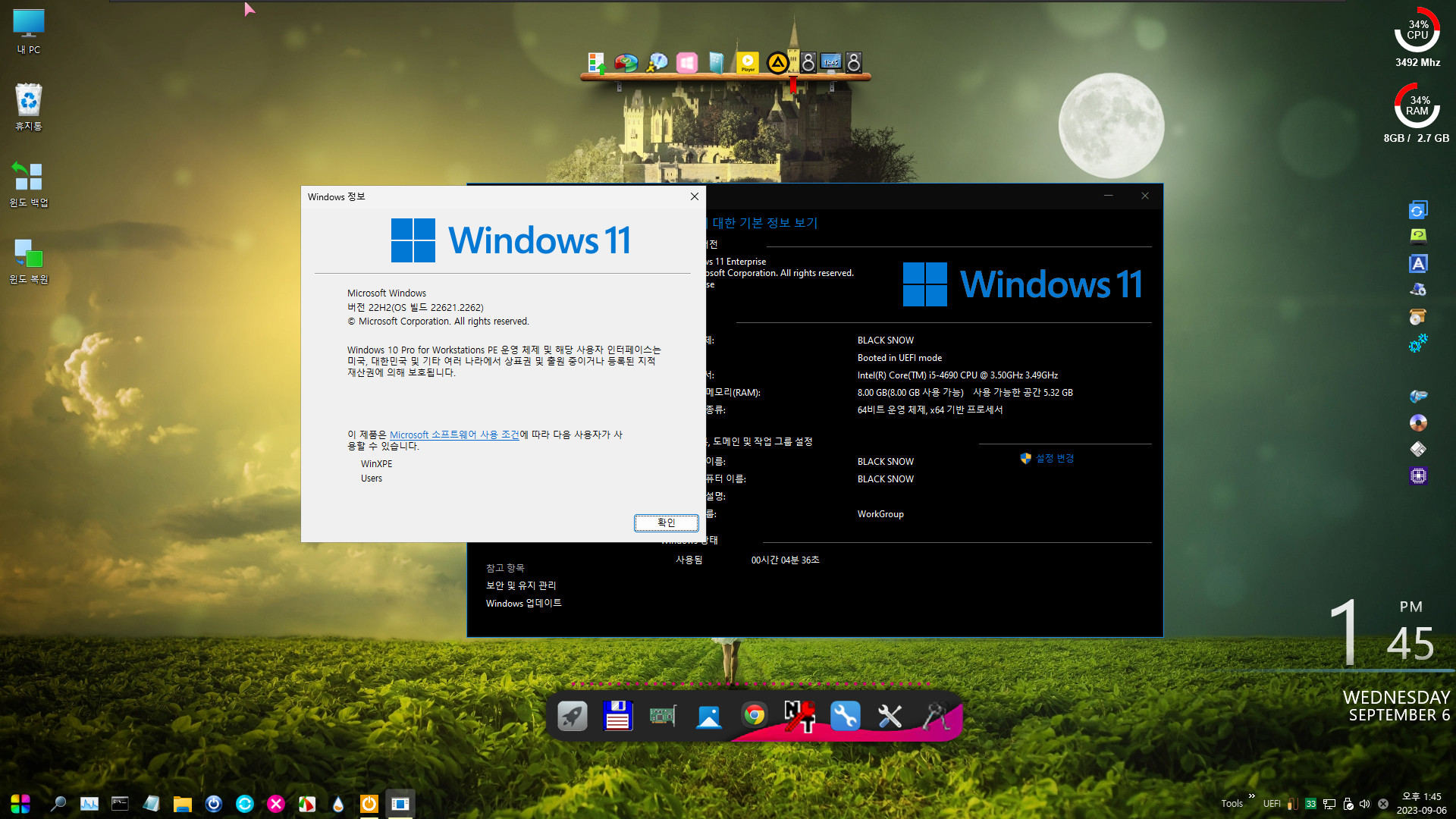Click the list with green arrow shelf icon

click(x=597, y=63)
